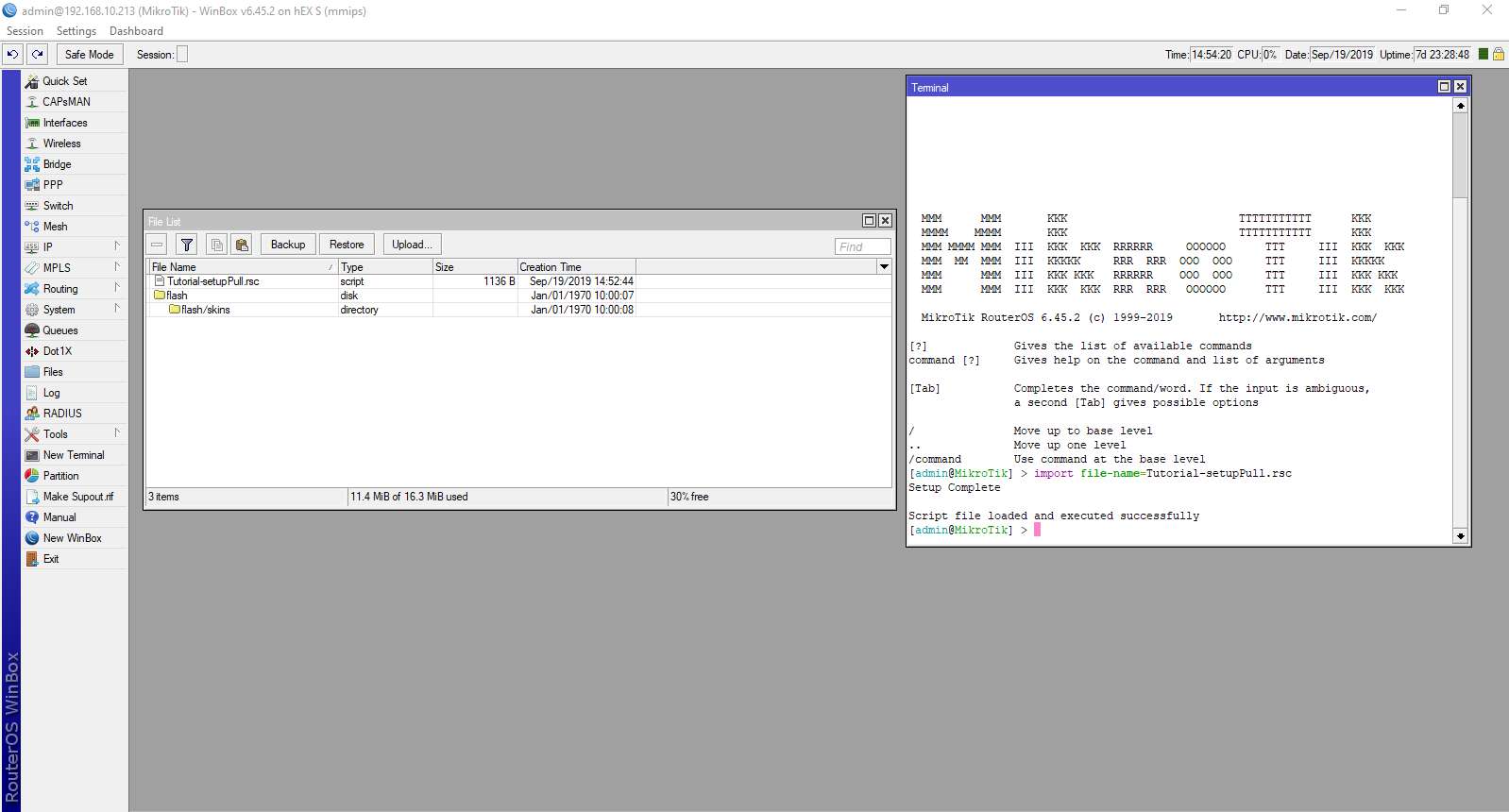Open the PPP menu
This screenshot has width=1509, height=812.
tap(74, 185)
